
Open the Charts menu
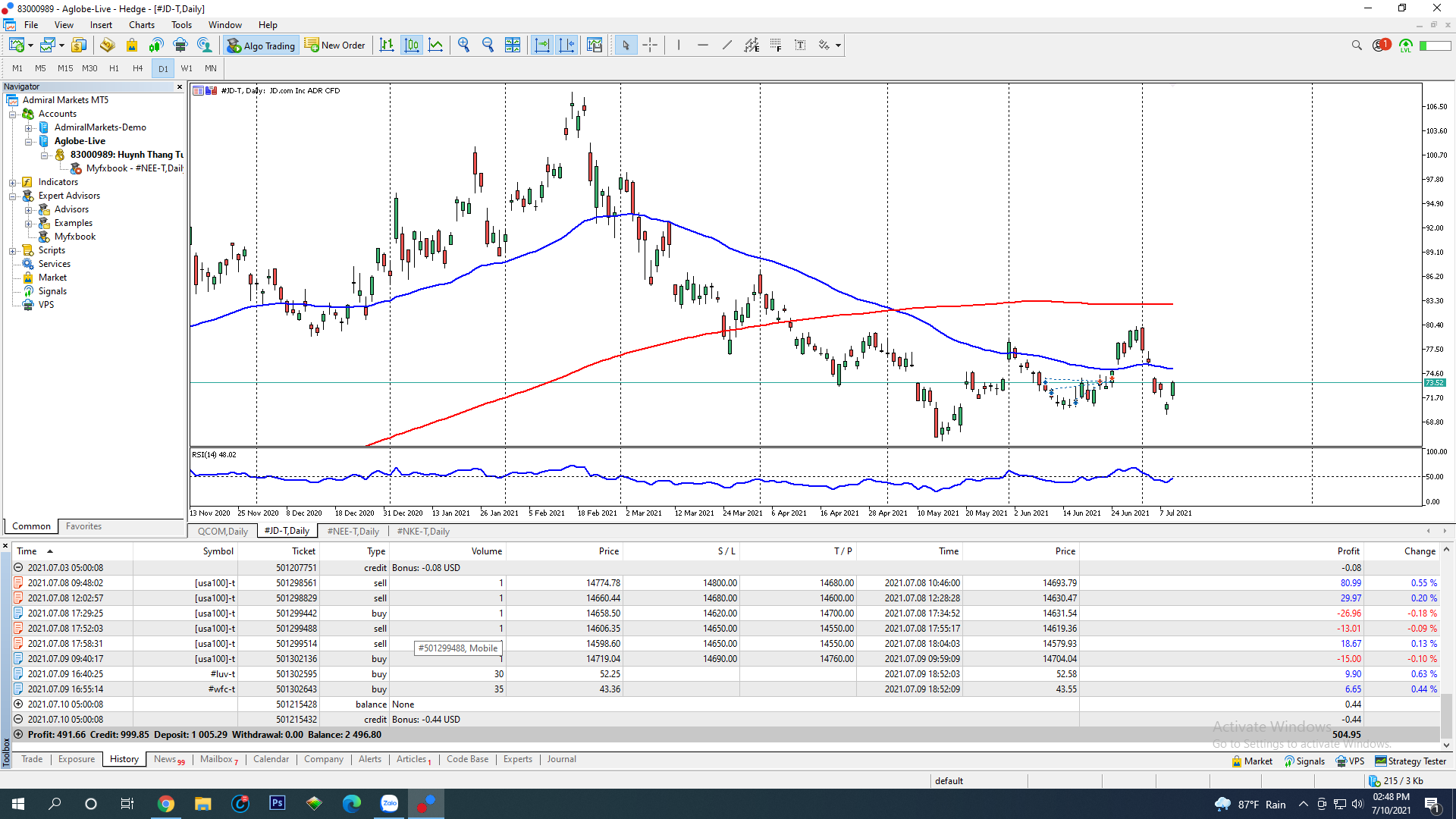[x=141, y=25]
